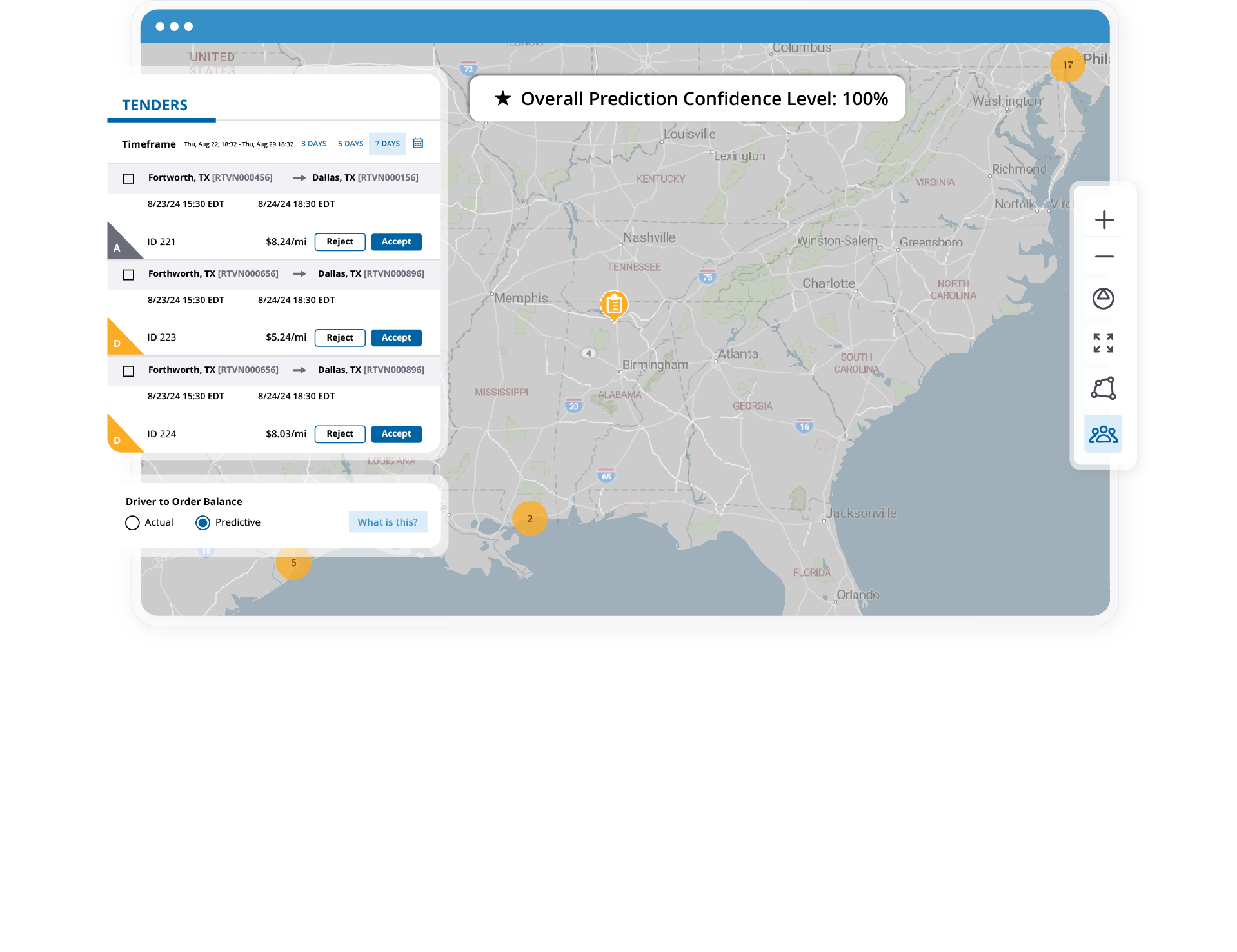Accept tender ID 221

coord(396,241)
